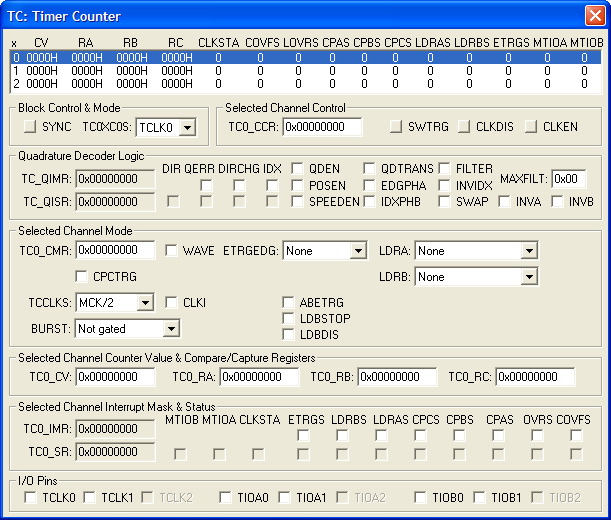Check the CLKDIS option
The width and height of the screenshot is (611, 520).
tap(464, 127)
